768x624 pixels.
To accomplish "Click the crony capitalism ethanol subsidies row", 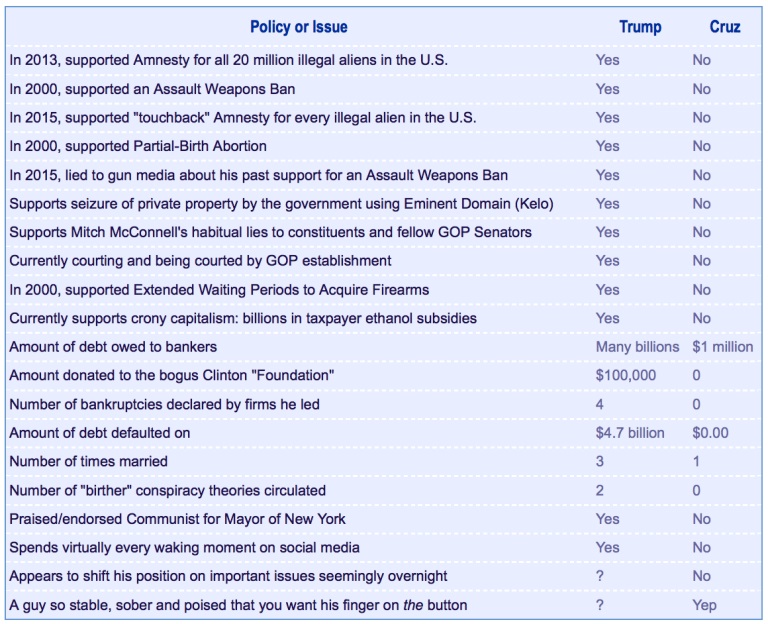I will [243, 318].
